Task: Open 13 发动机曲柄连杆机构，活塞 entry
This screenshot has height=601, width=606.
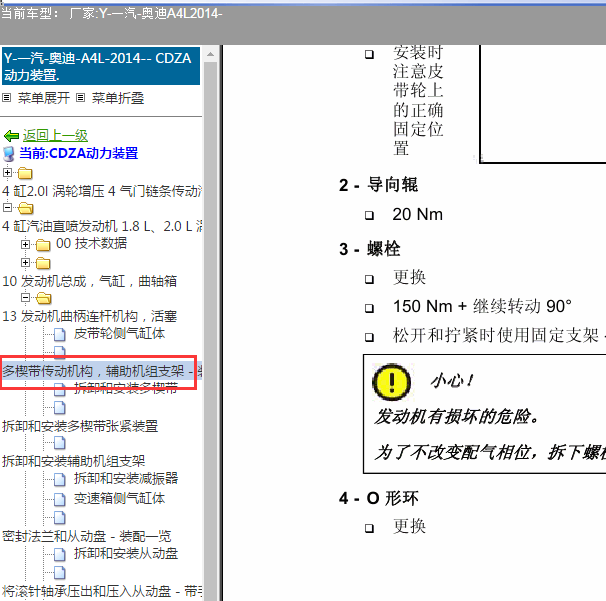Action: click(x=89, y=317)
